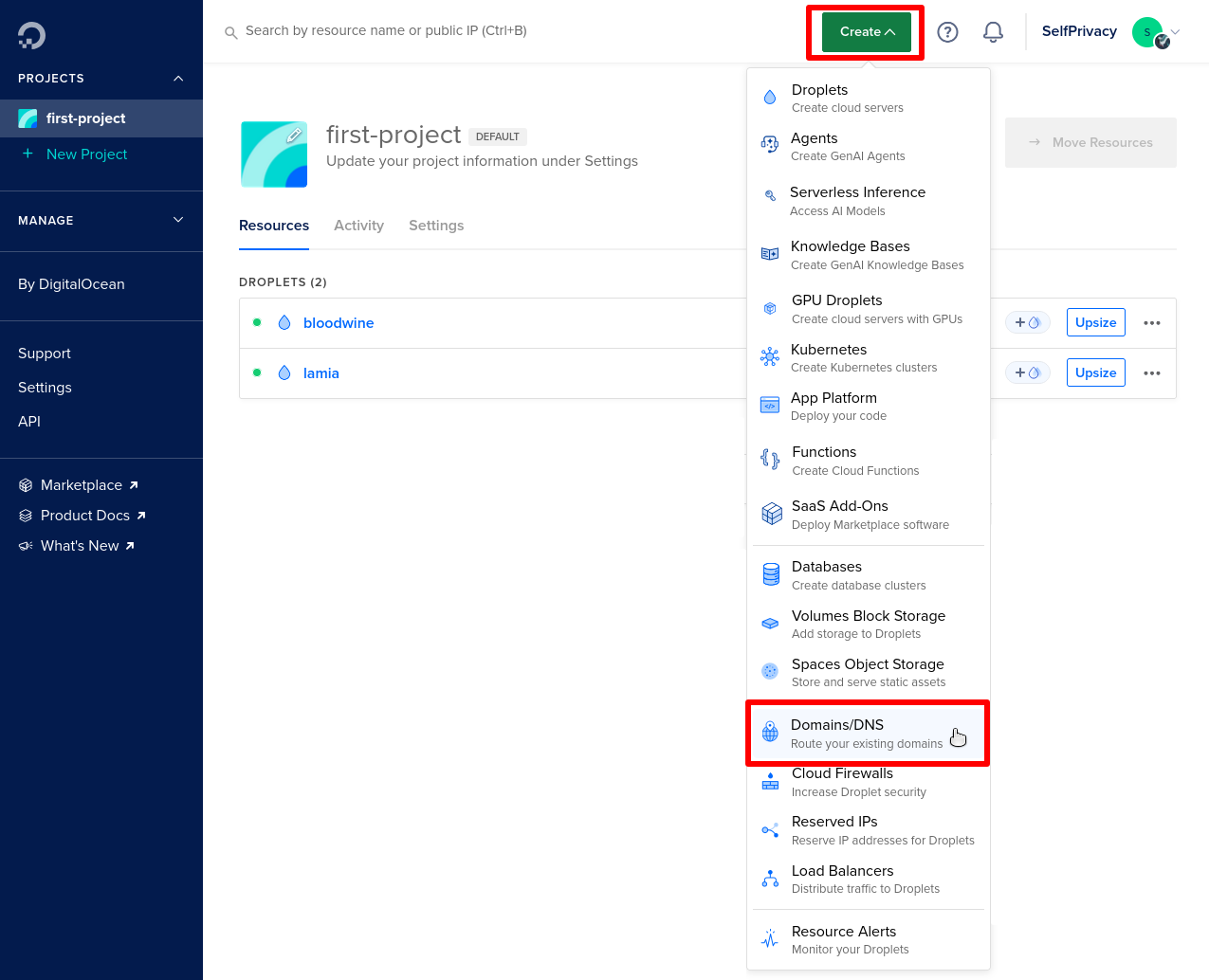This screenshot has height=980, width=1209.
Task: Open API in the sidebar
Action: point(29,422)
